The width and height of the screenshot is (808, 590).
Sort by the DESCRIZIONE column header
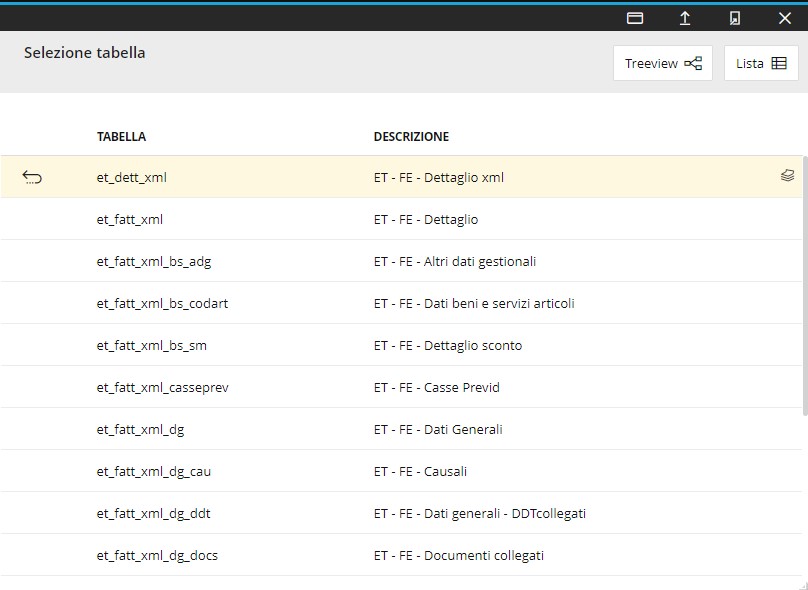point(411,137)
